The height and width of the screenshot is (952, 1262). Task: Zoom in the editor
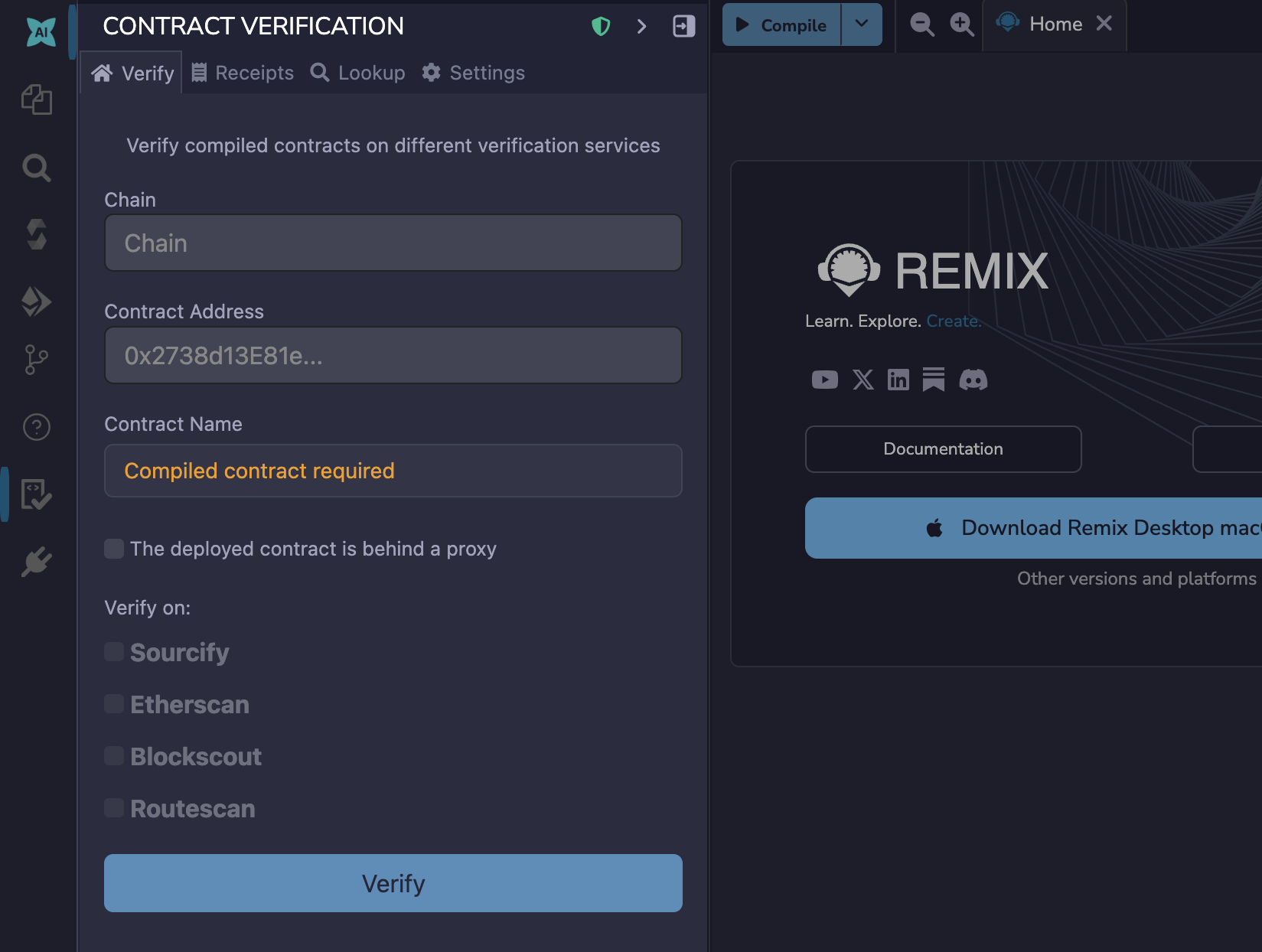(x=962, y=24)
